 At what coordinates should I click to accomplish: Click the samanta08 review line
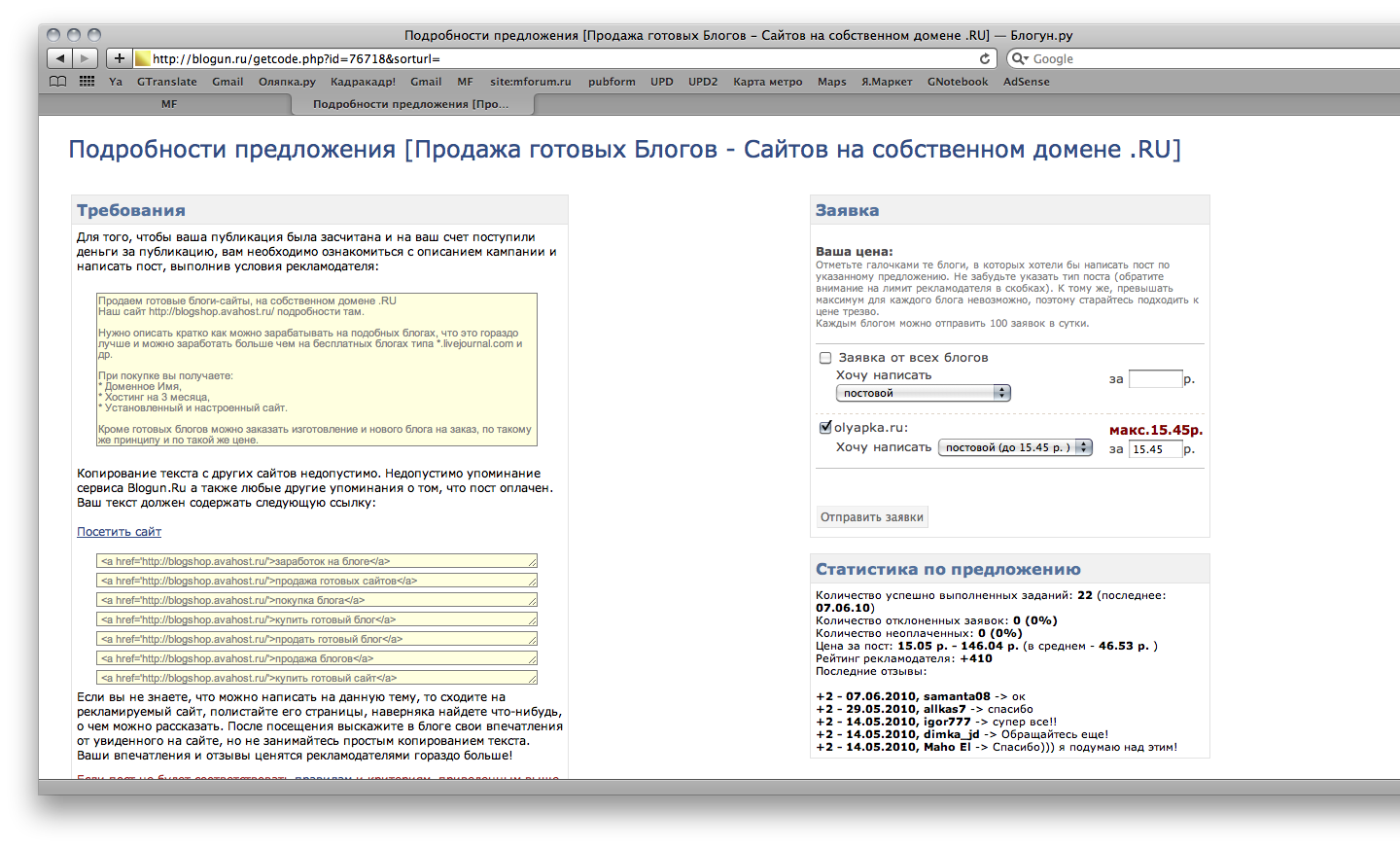(921, 696)
